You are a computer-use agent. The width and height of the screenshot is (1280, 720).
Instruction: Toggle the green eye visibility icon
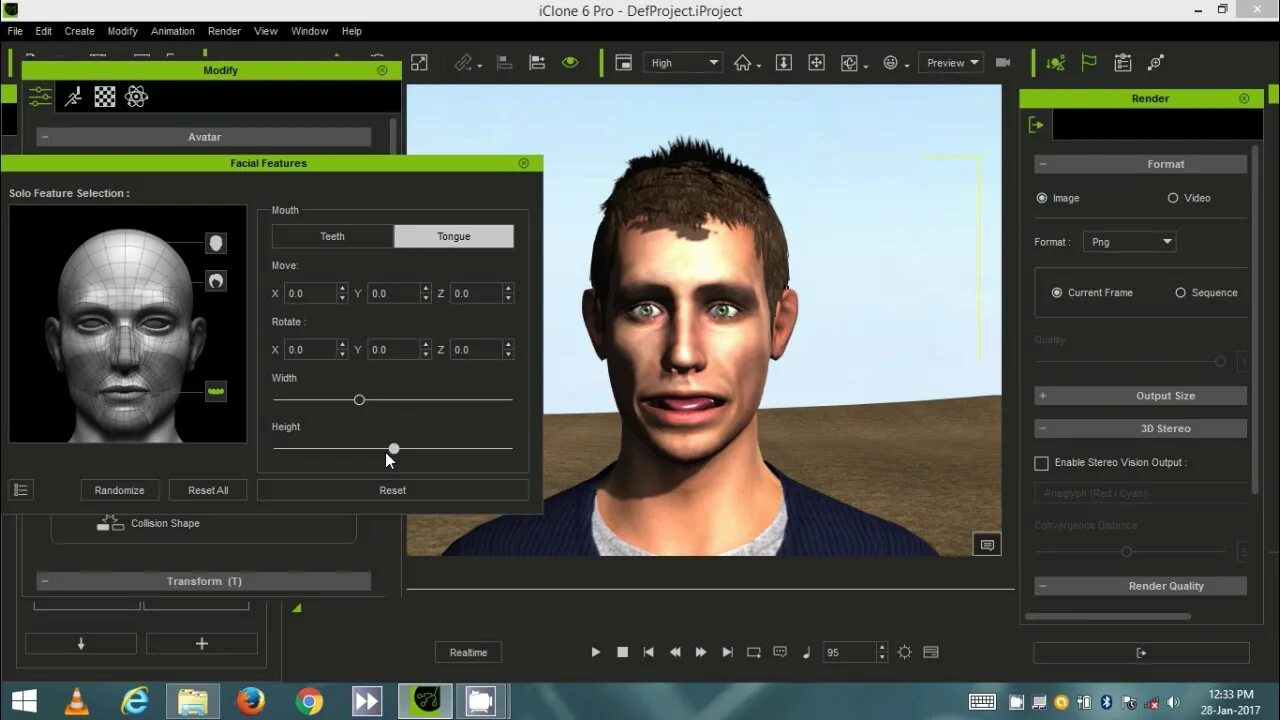tap(570, 63)
